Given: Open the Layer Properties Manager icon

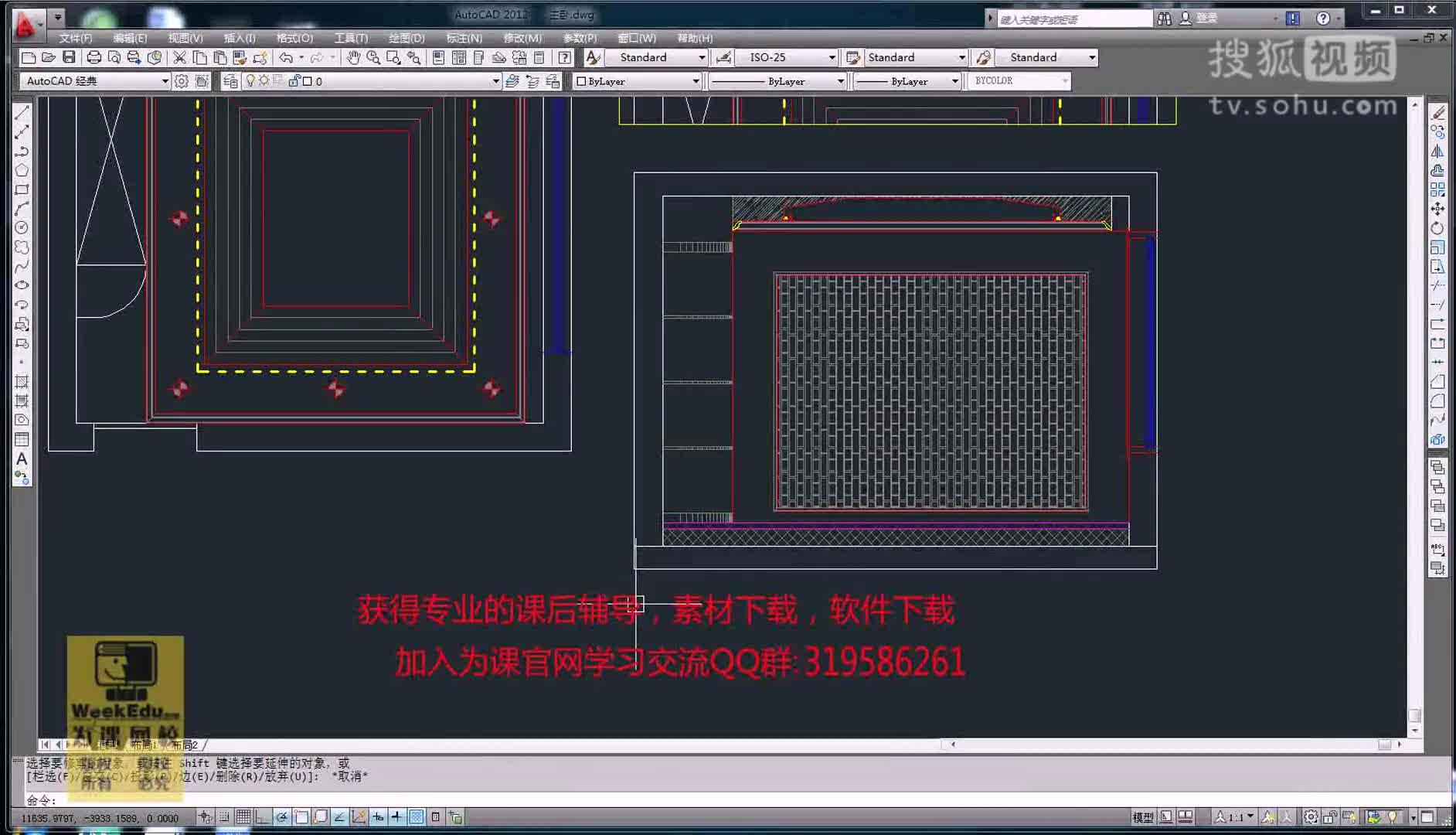Looking at the screenshot, I should [x=230, y=81].
